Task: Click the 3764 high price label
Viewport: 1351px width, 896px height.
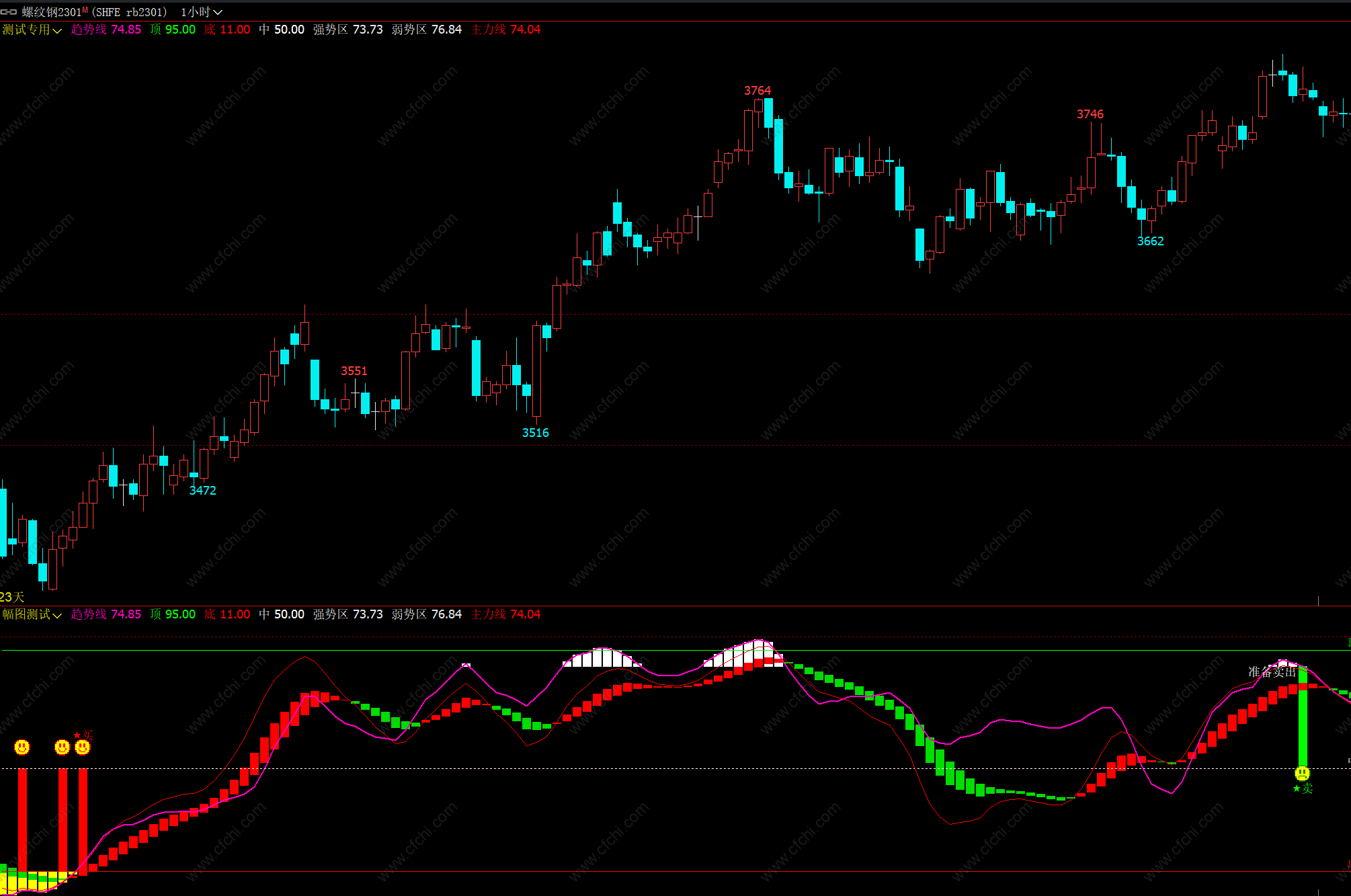Action: (x=757, y=91)
